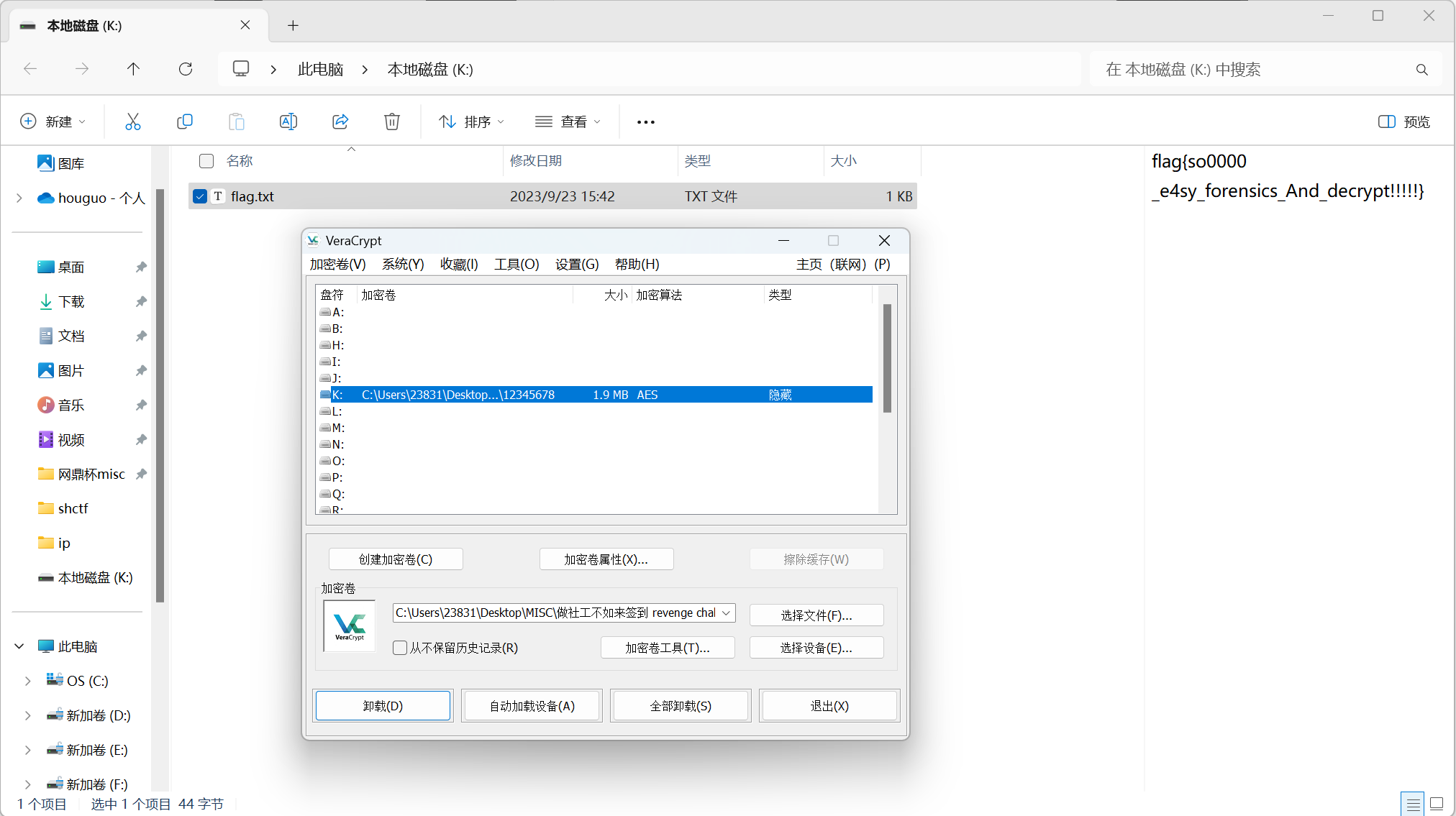Tick the select-all checkbox beside 名称
Viewport: 1456px width, 816px height.
[x=206, y=161]
